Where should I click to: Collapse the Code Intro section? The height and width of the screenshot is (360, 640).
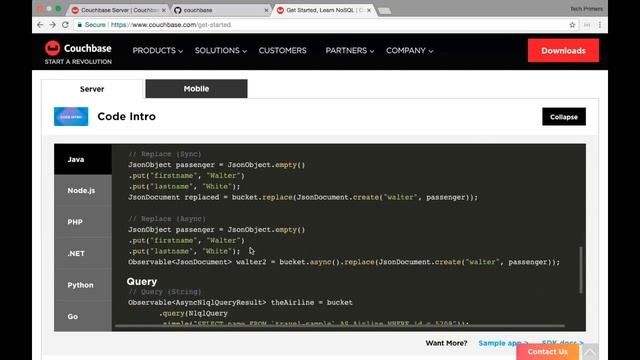coord(564,117)
